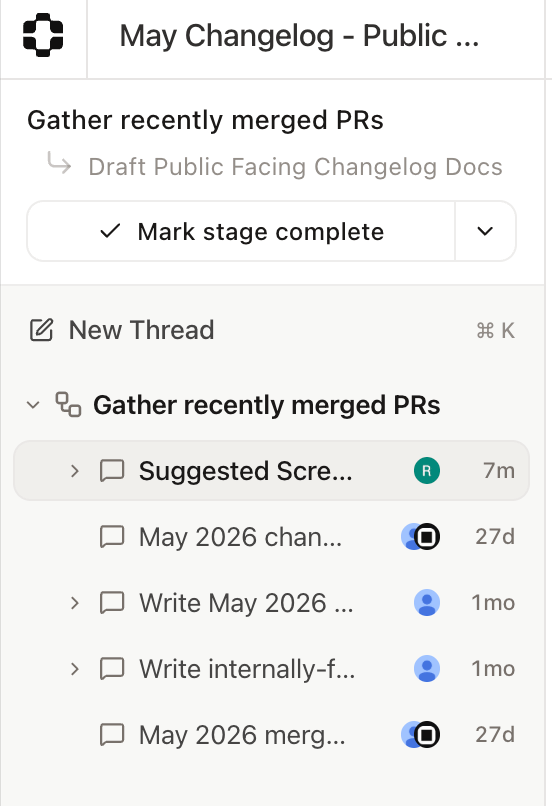Click avatars on May 2026 merg... row
The height and width of the screenshot is (806, 552).
coord(420,735)
